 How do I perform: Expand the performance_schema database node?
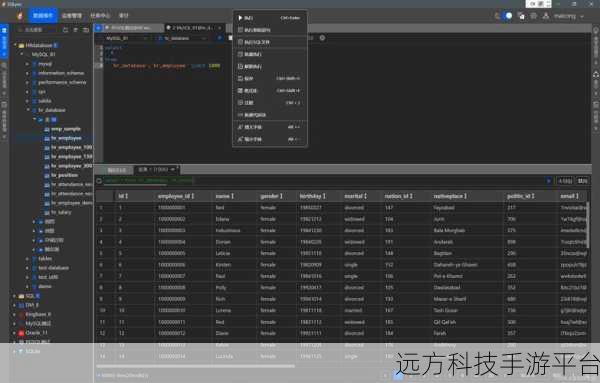(x=28, y=82)
